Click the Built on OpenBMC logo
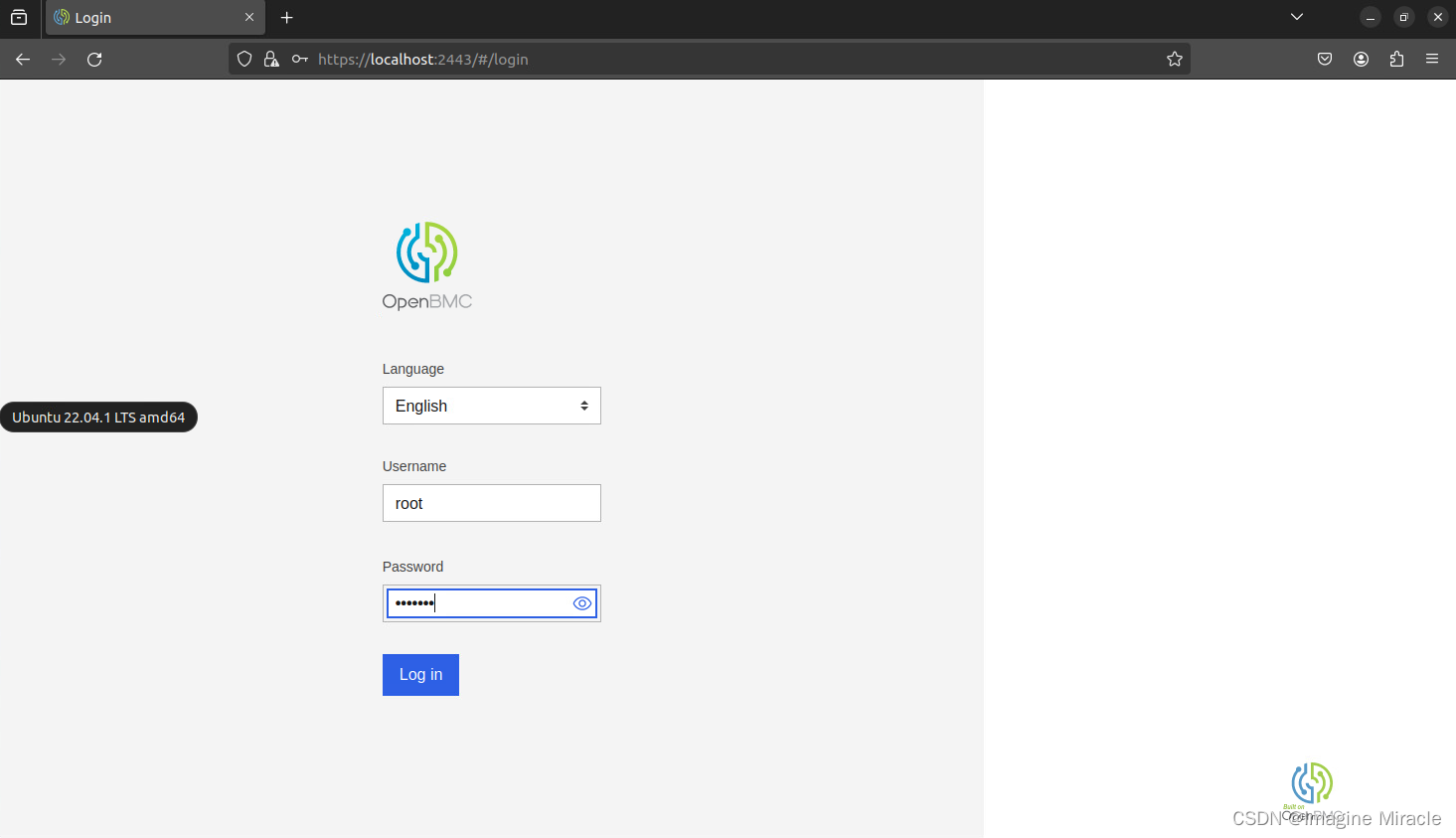The height and width of the screenshot is (838, 1456). click(1312, 791)
